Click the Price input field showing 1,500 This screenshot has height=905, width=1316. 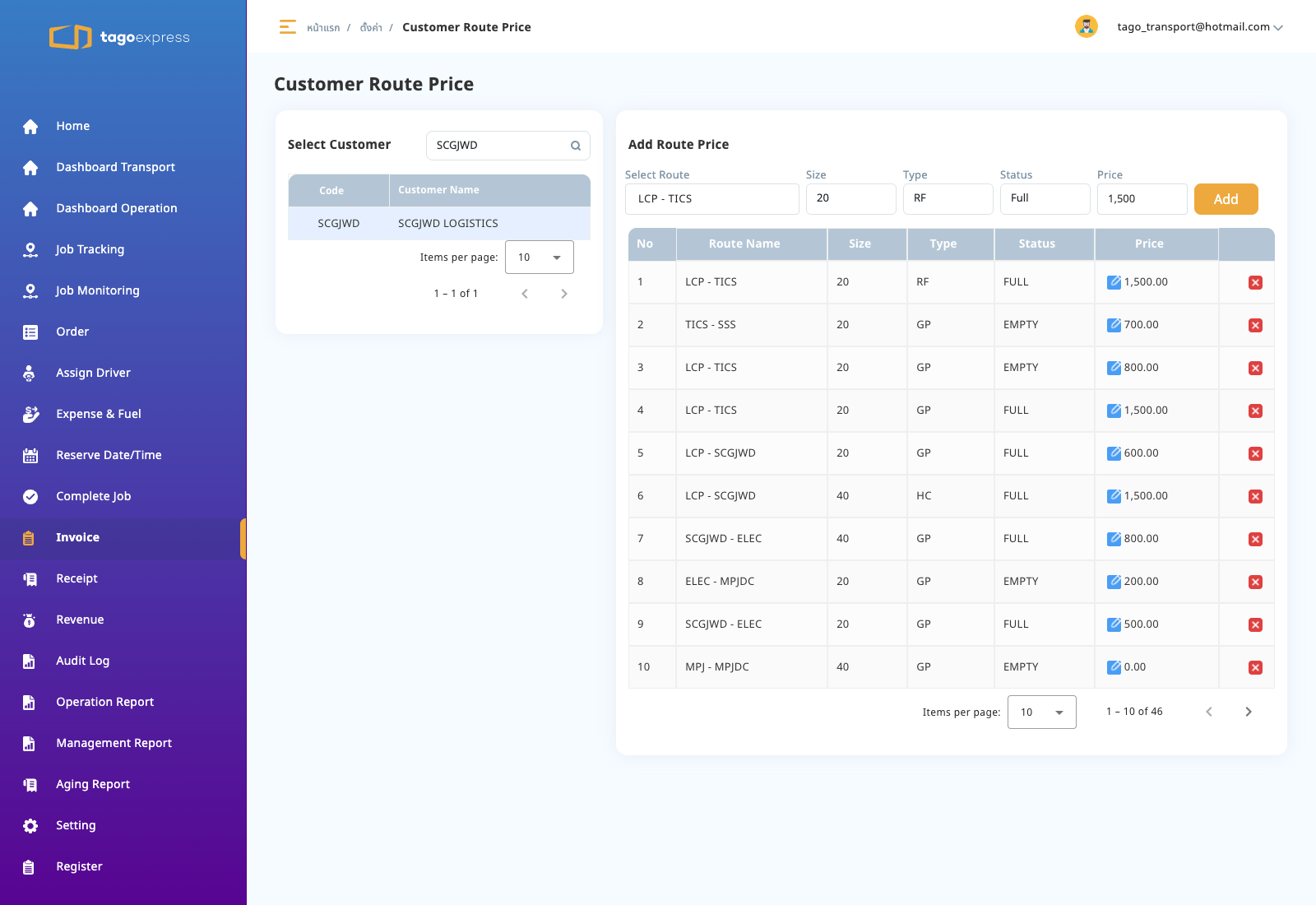click(x=1142, y=198)
